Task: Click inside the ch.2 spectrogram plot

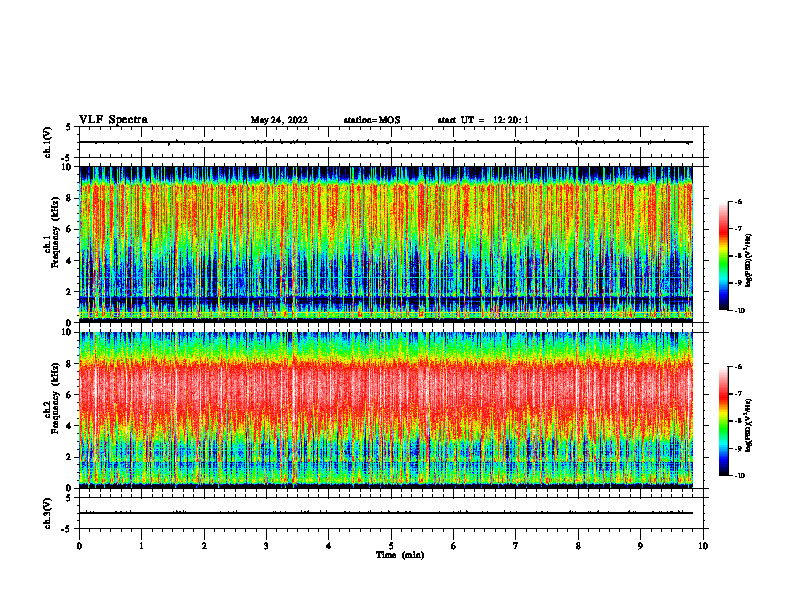Action: click(x=386, y=410)
